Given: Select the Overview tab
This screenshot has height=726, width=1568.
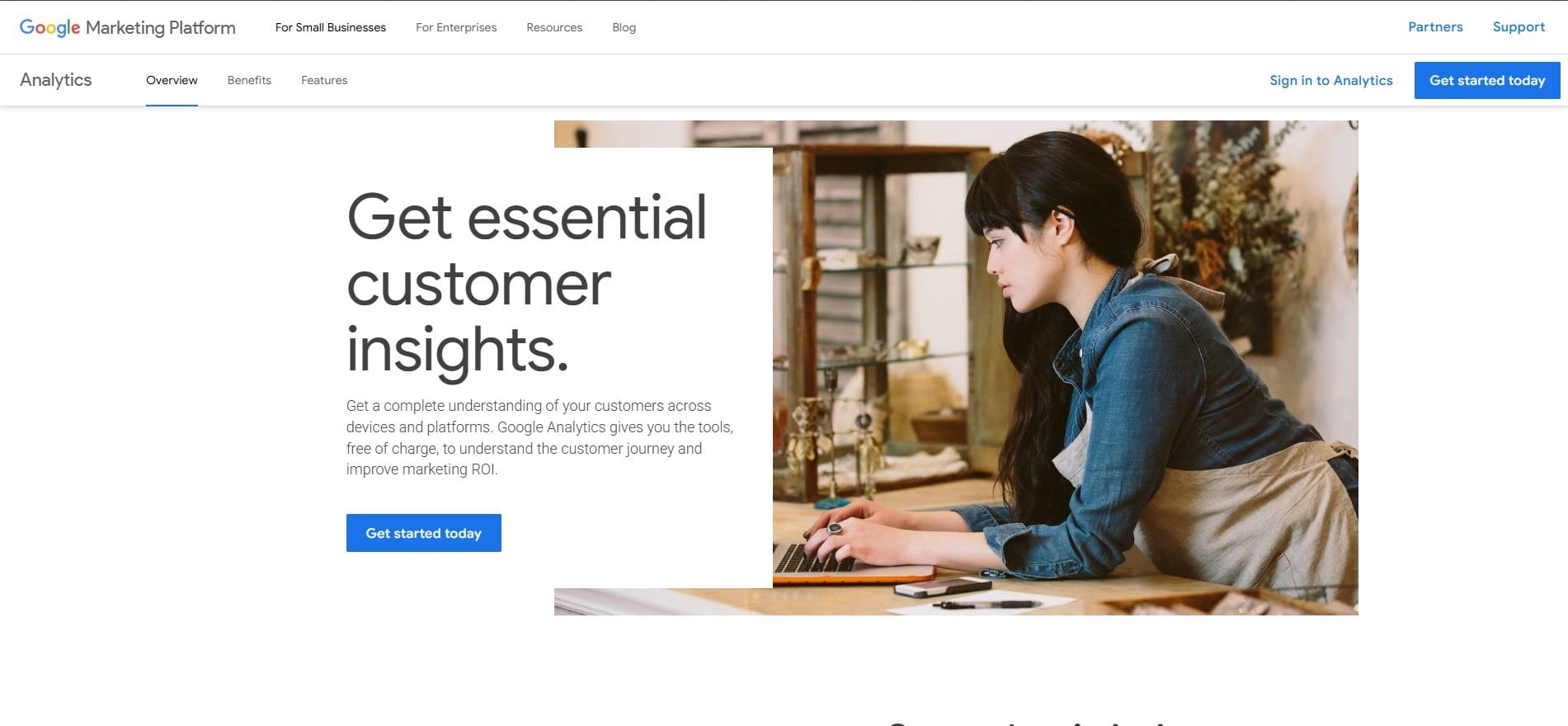Looking at the screenshot, I should click(172, 80).
